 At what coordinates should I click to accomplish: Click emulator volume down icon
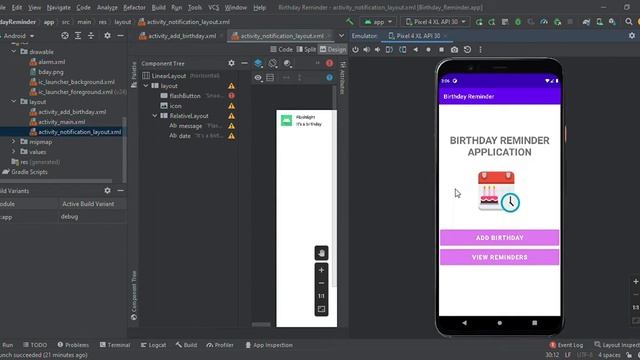click(378, 49)
